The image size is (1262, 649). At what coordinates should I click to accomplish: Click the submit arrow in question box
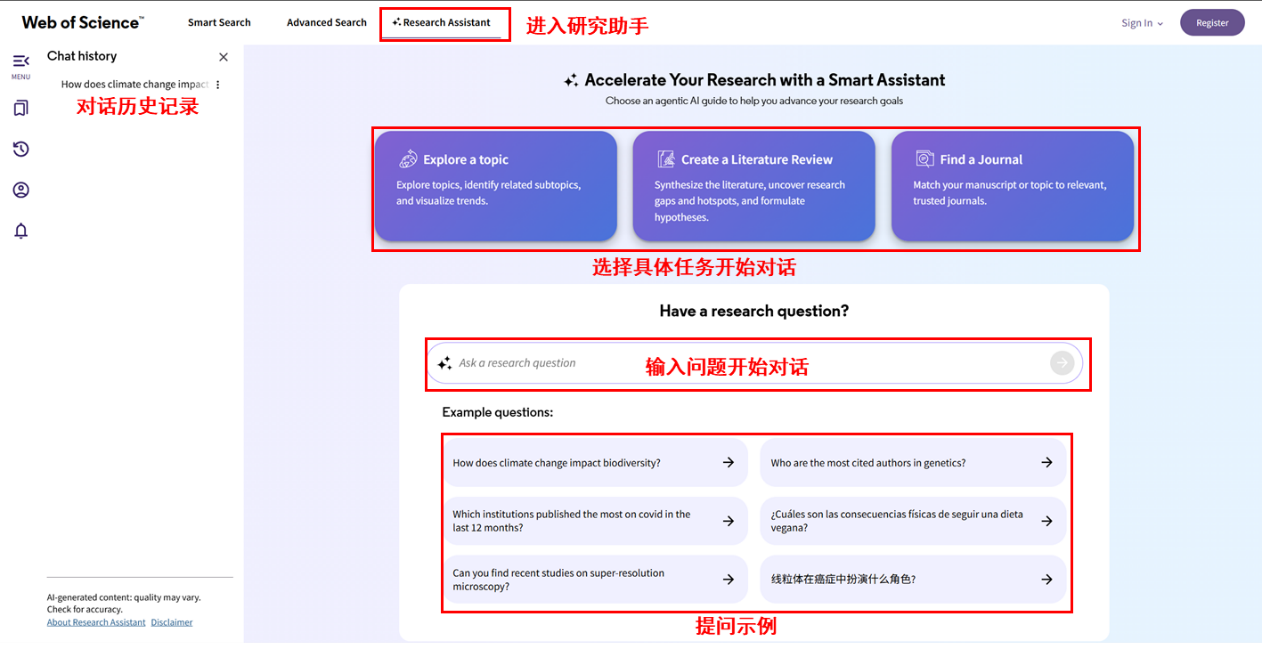[x=1061, y=363]
